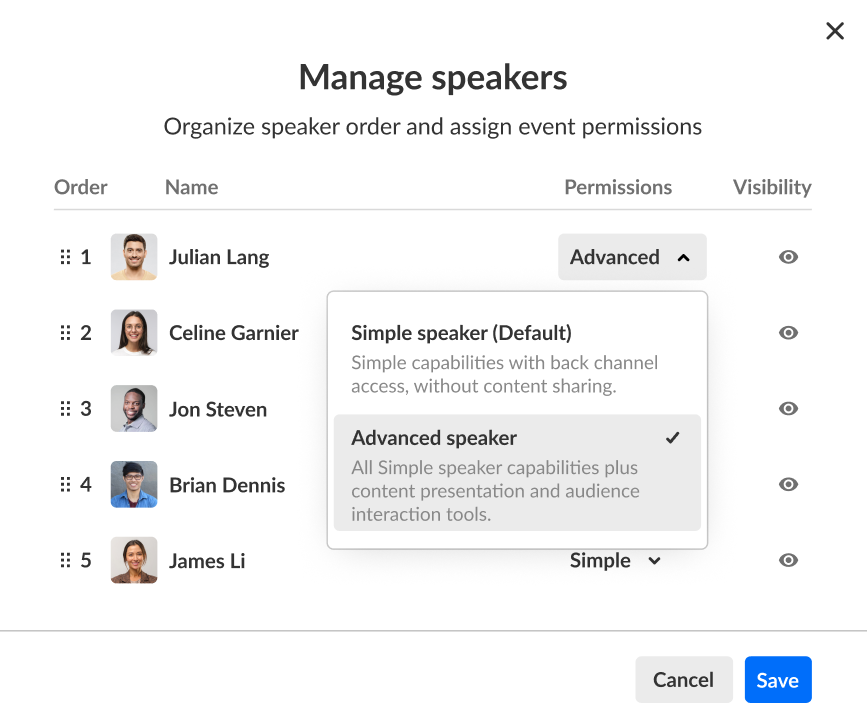
Task: Collapse the Advanced permissions dropdown
Action: pyautogui.click(x=632, y=257)
